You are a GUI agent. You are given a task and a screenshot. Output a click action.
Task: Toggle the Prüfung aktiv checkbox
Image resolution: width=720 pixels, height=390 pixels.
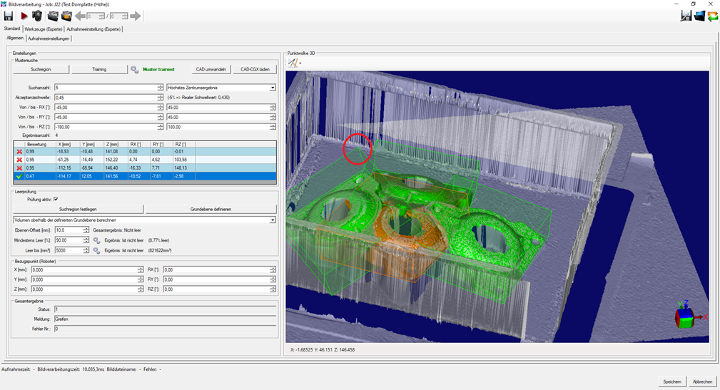56,199
